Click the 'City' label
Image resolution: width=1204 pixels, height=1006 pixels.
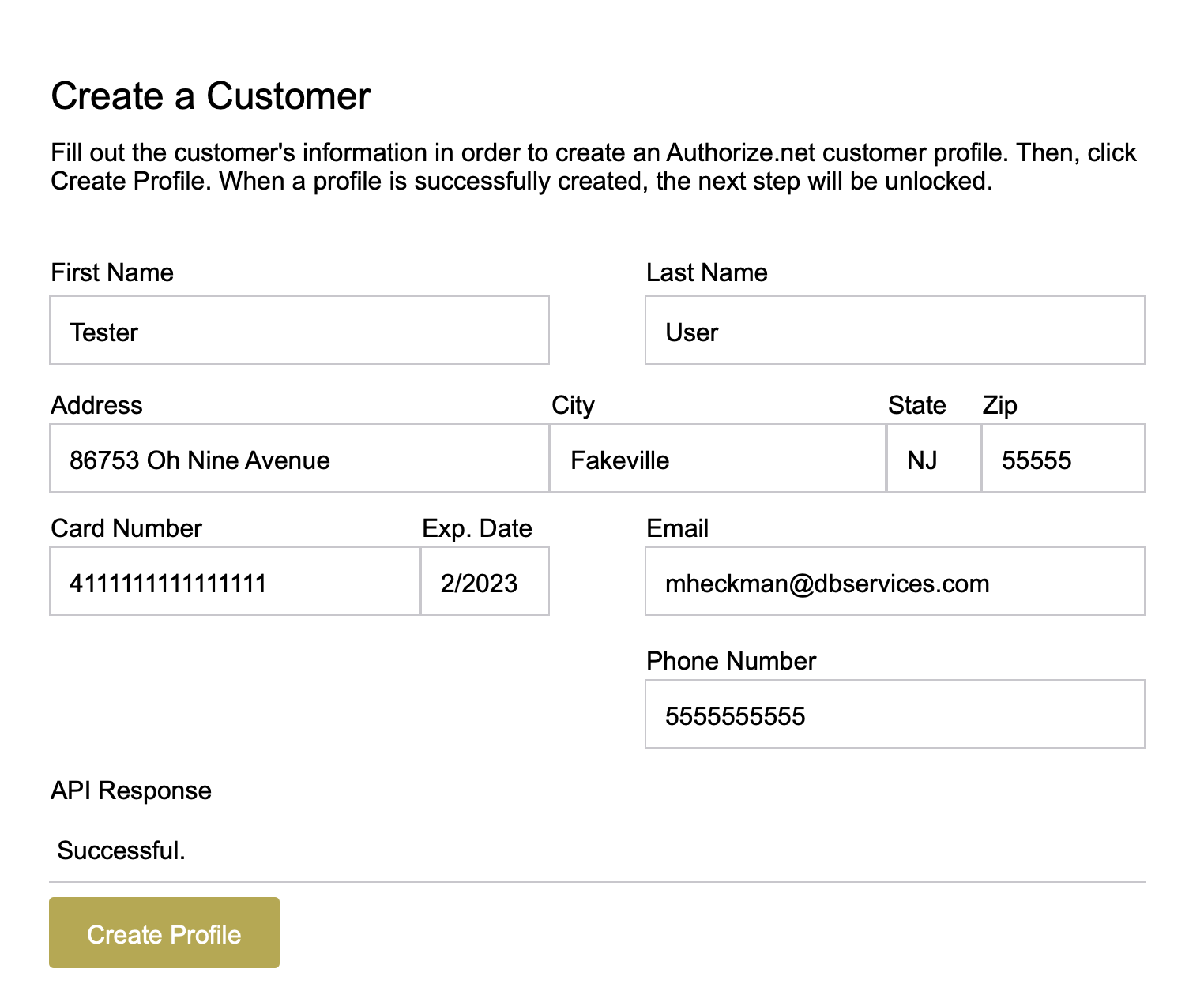(x=573, y=405)
